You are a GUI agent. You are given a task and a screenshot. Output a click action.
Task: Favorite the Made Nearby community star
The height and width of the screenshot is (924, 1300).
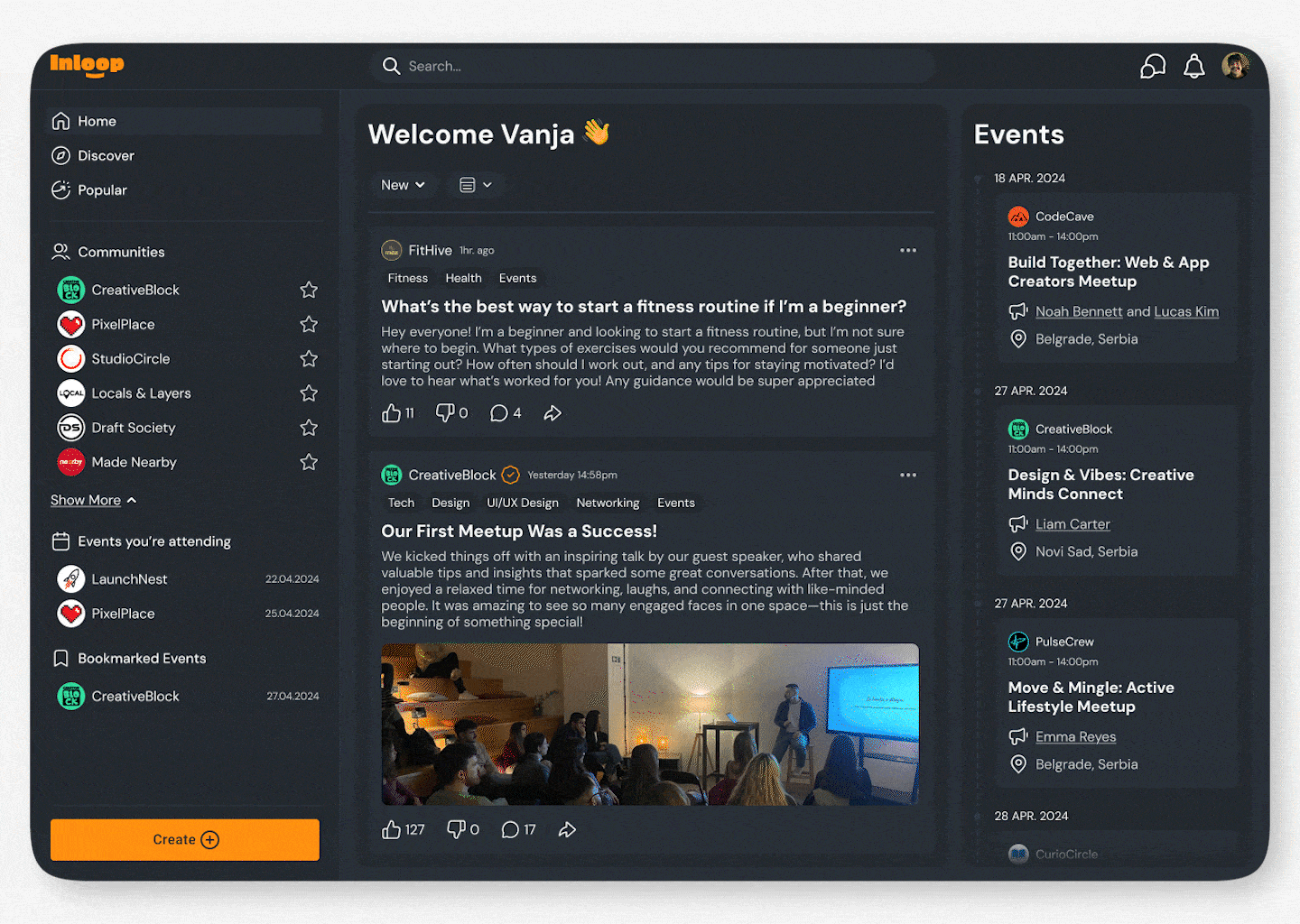(x=309, y=462)
